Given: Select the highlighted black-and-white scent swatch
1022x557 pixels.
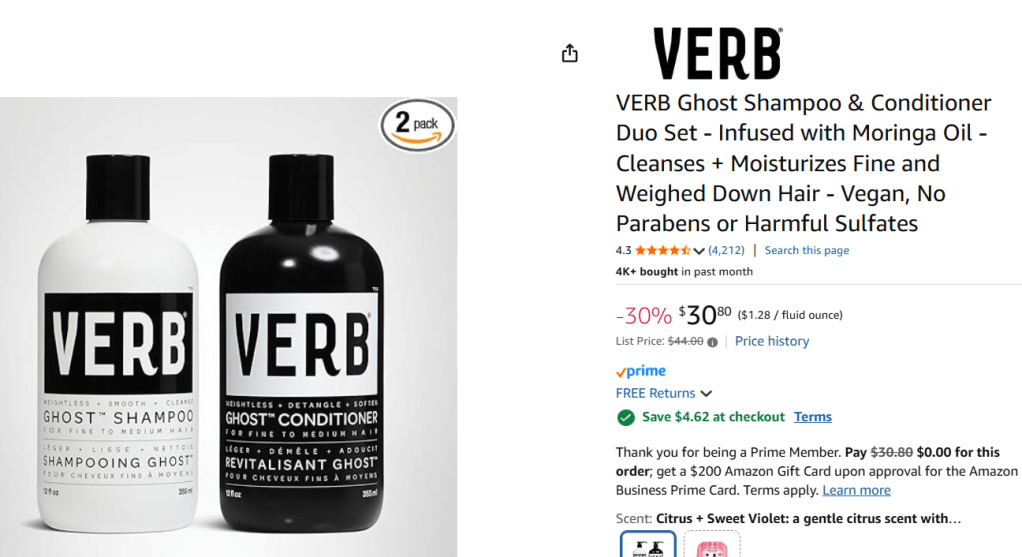Looking at the screenshot, I should 648,544.
